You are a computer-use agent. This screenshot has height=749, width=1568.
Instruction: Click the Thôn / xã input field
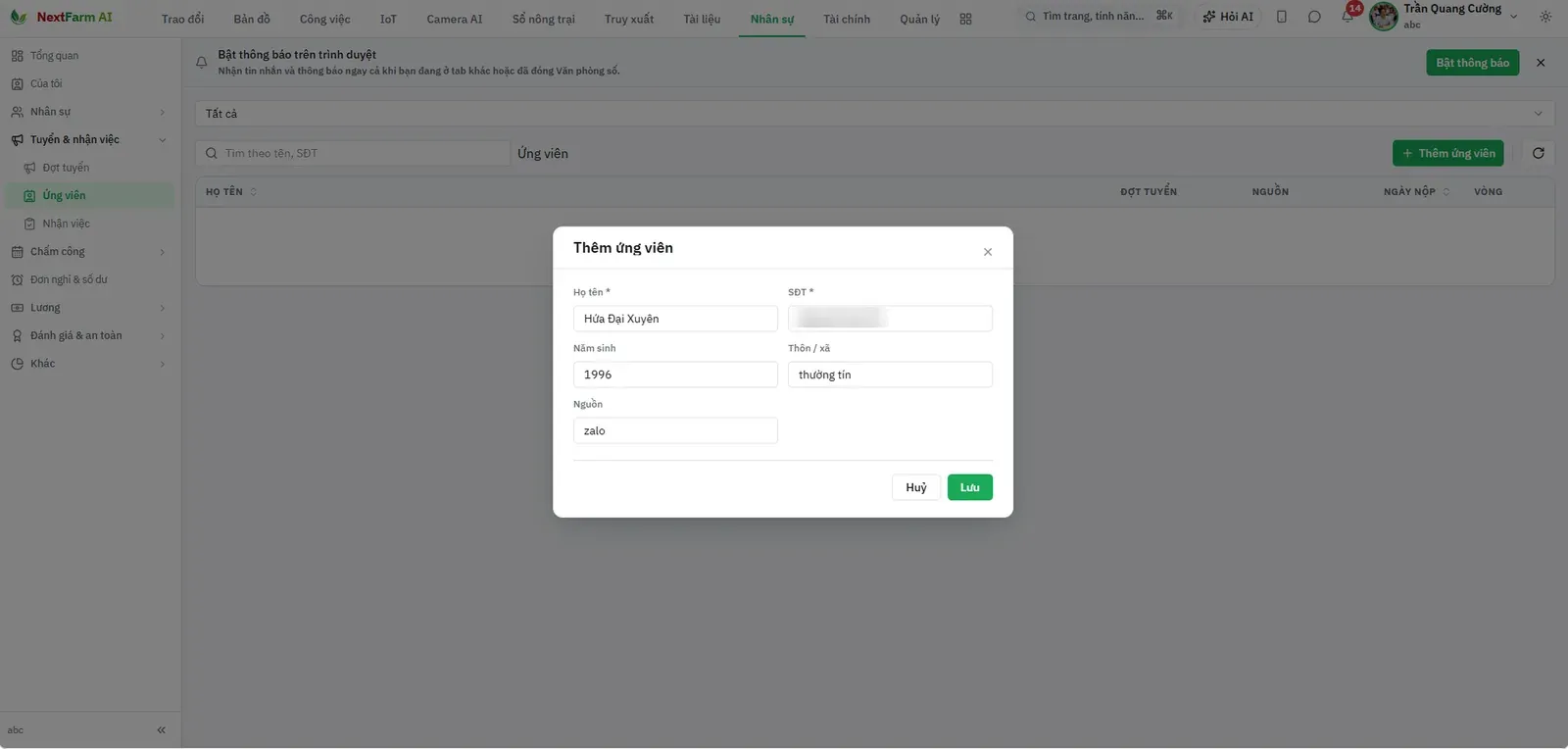click(x=890, y=374)
